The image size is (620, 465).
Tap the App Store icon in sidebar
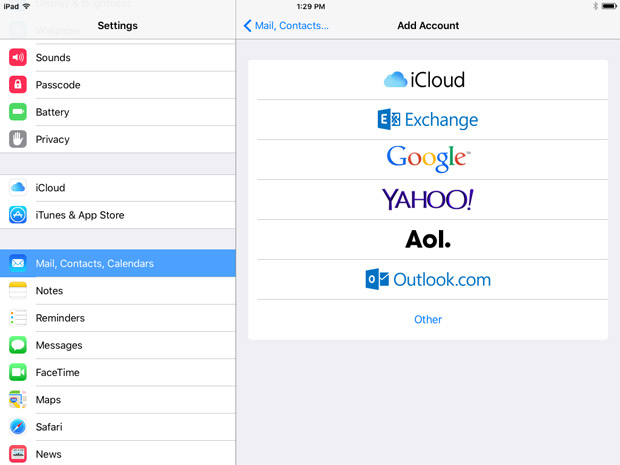18,215
